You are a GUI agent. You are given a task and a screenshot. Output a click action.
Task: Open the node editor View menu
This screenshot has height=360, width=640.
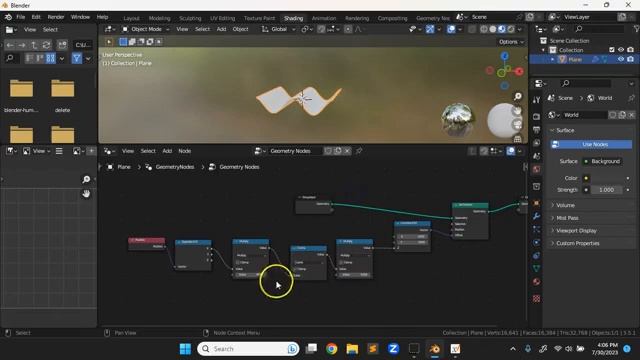[x=128, y=151]
